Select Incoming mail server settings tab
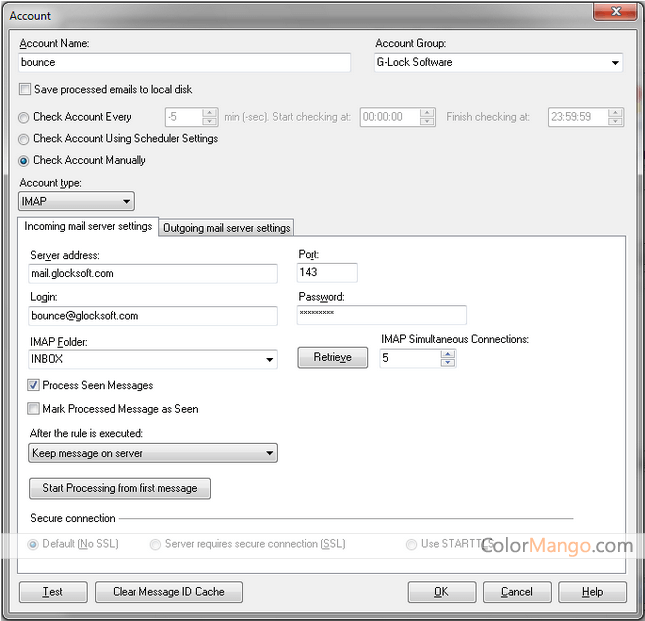This screenshot has height=621, width=645. coord(88,226)
